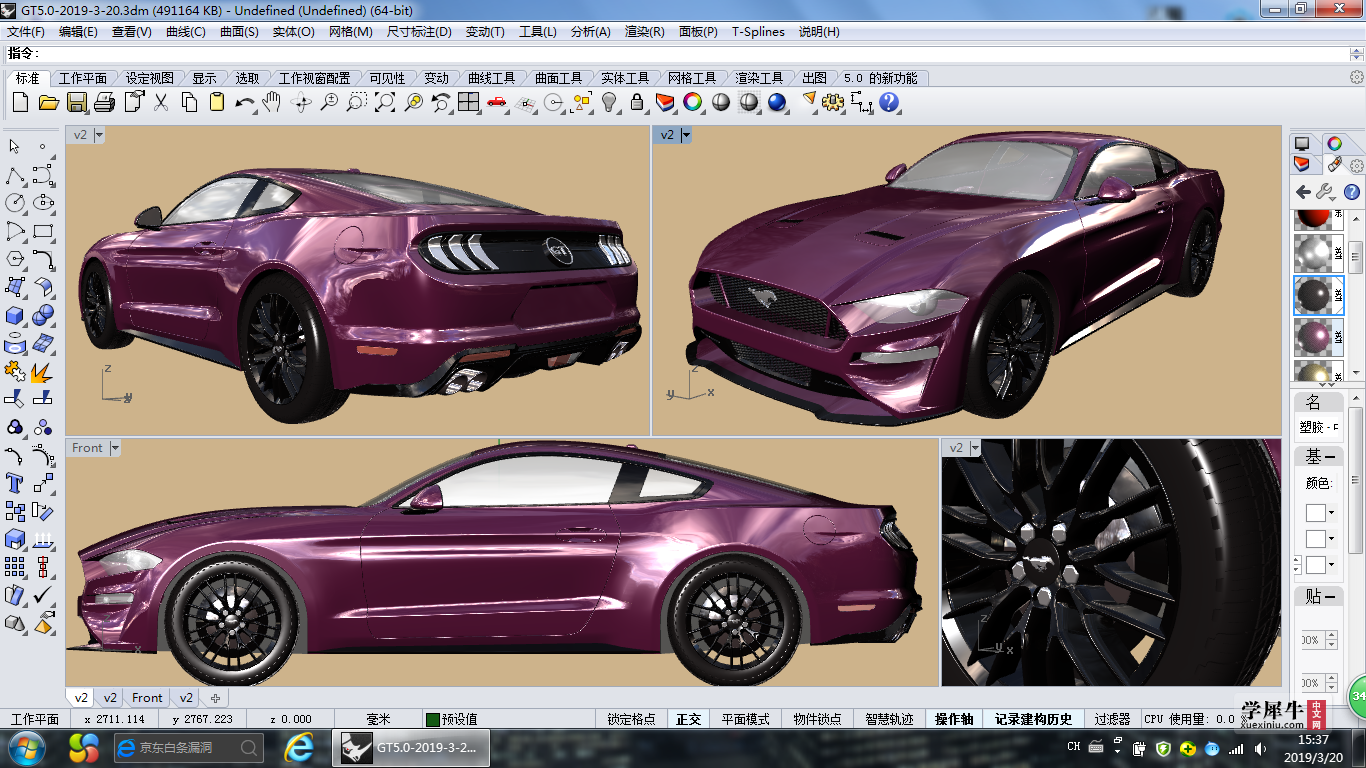The image size is (1366, 768).
Task: Open the 曲面(S) menu
Action: click(x=239, y=32)
